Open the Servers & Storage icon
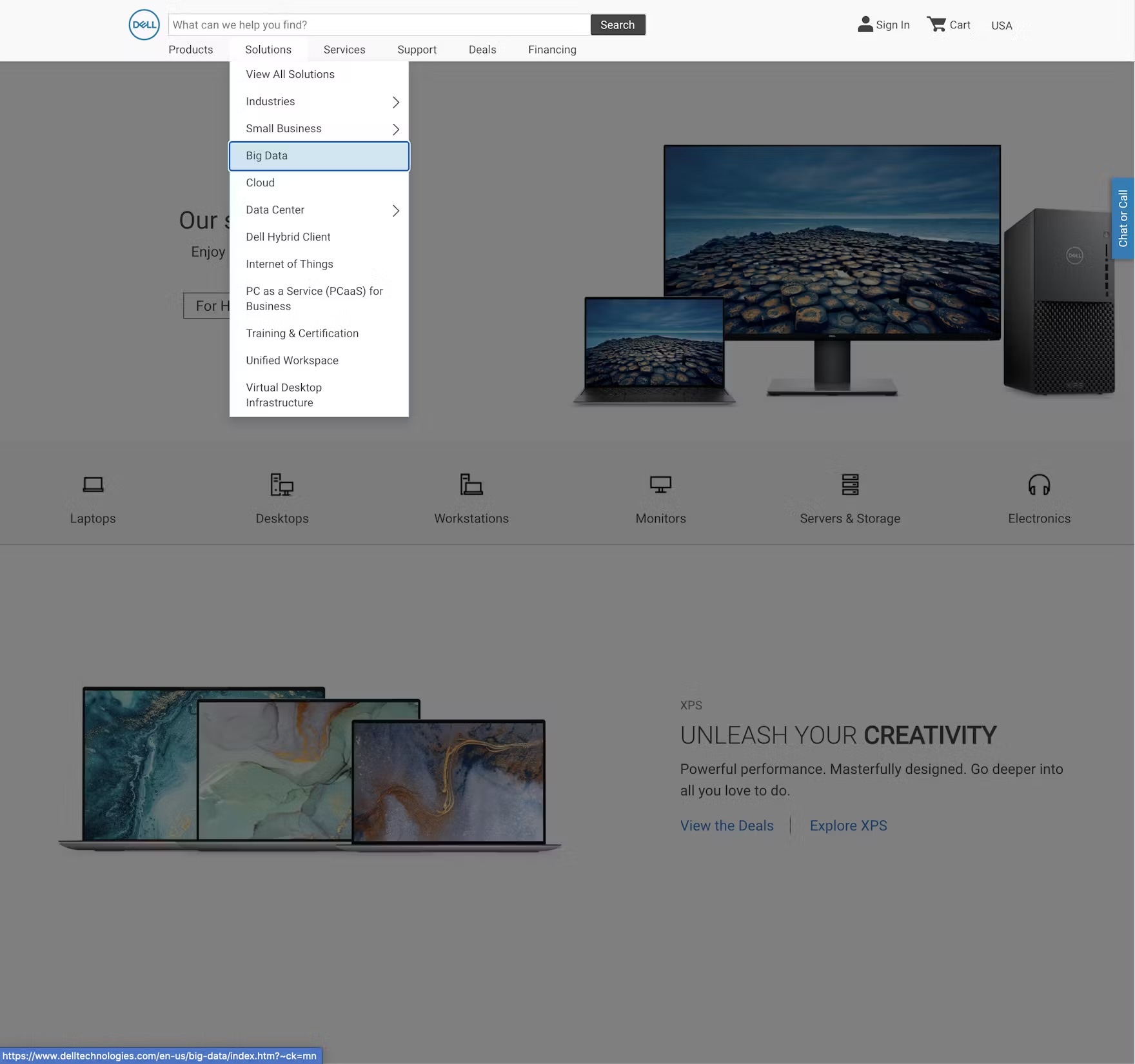 pyautogui.click(x=850, y=484)
